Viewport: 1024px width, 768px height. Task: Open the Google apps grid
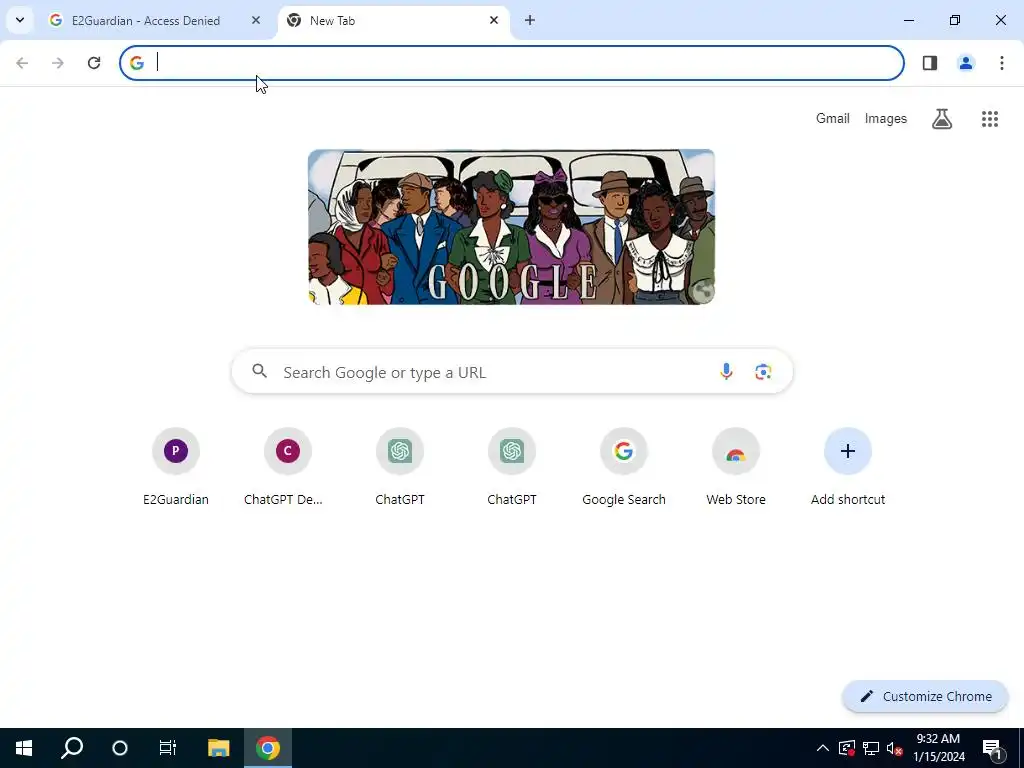click(x=990, y=119)
